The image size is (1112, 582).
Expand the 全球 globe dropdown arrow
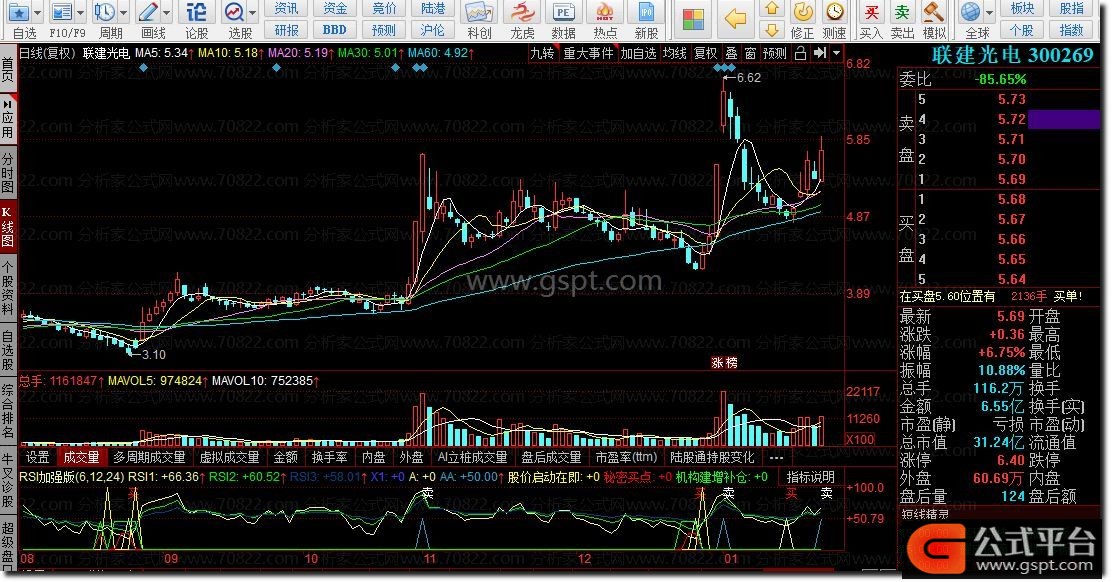pos(989,13)
